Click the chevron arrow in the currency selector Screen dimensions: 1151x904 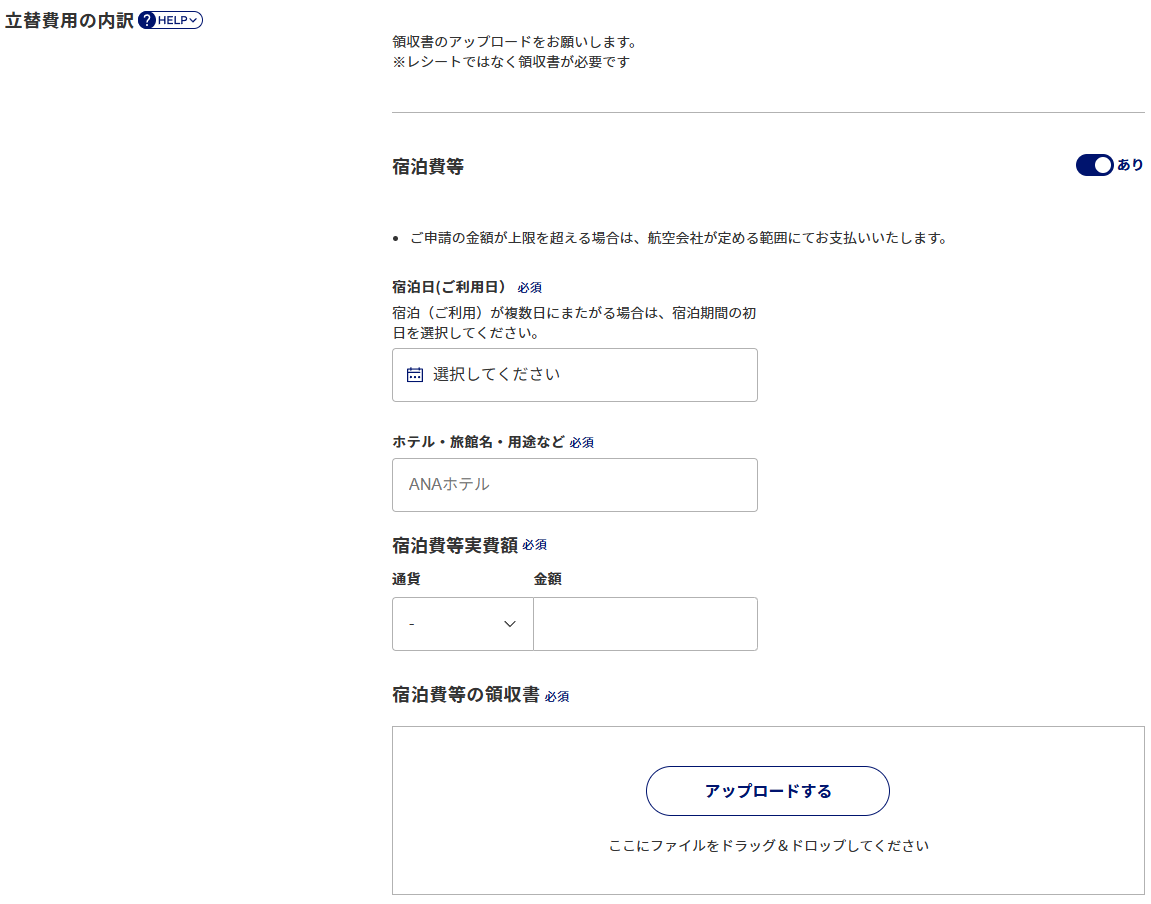pos(510,624)
